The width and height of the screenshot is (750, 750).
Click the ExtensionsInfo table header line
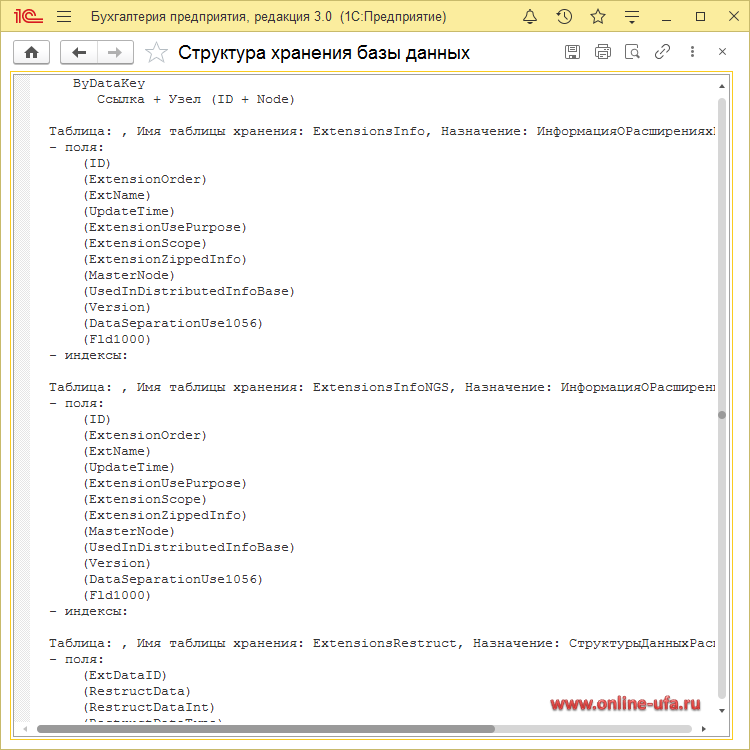tap(382, 131)
